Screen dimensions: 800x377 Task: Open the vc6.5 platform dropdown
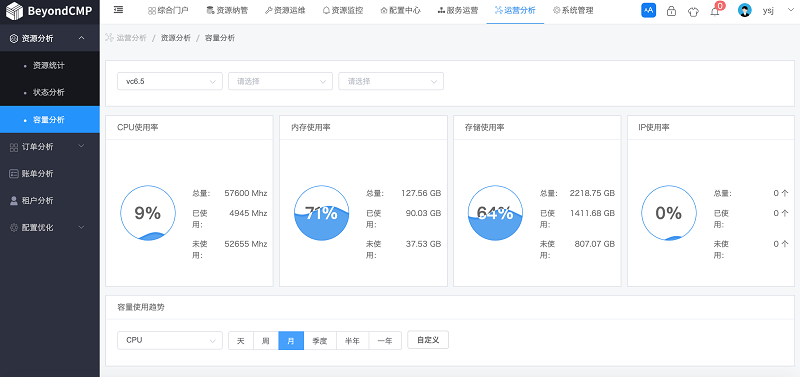click(170, 81)
